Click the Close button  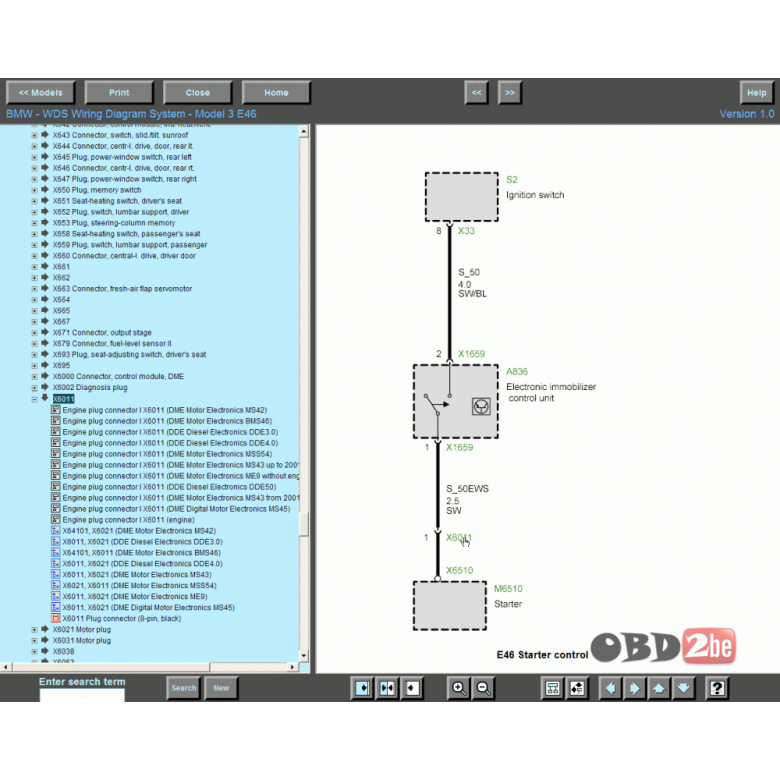coord(197,93)
